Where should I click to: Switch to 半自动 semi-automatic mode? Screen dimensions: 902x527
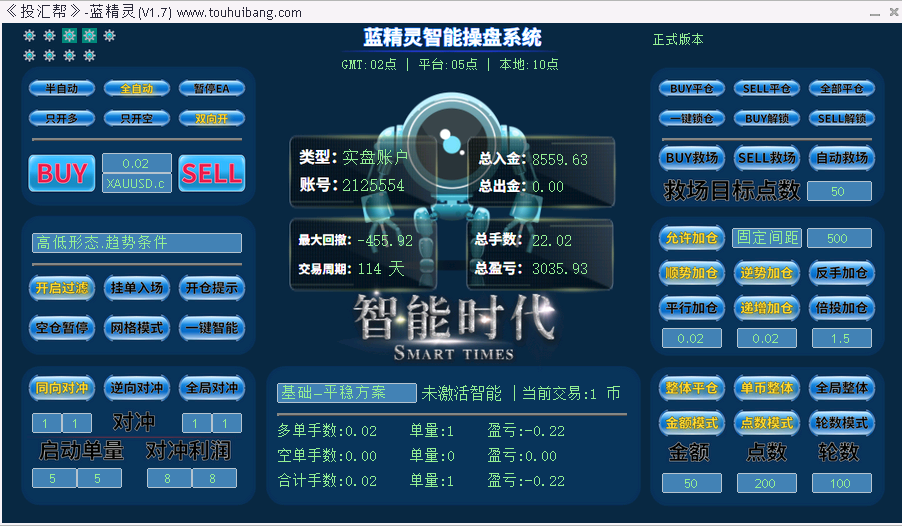62,89
